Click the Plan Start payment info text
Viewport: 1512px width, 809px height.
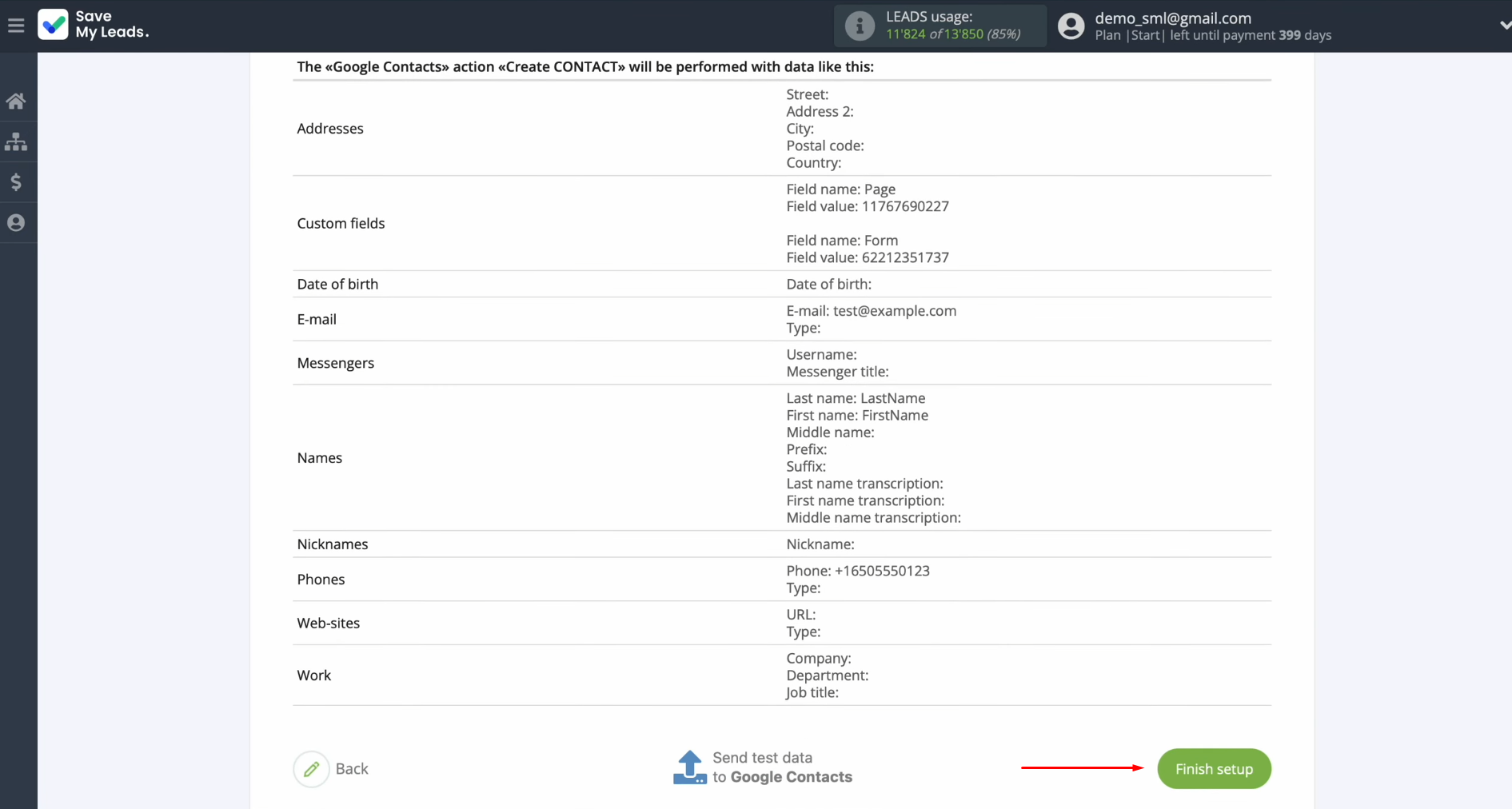pyautogui.click(x=1213, y=35)
